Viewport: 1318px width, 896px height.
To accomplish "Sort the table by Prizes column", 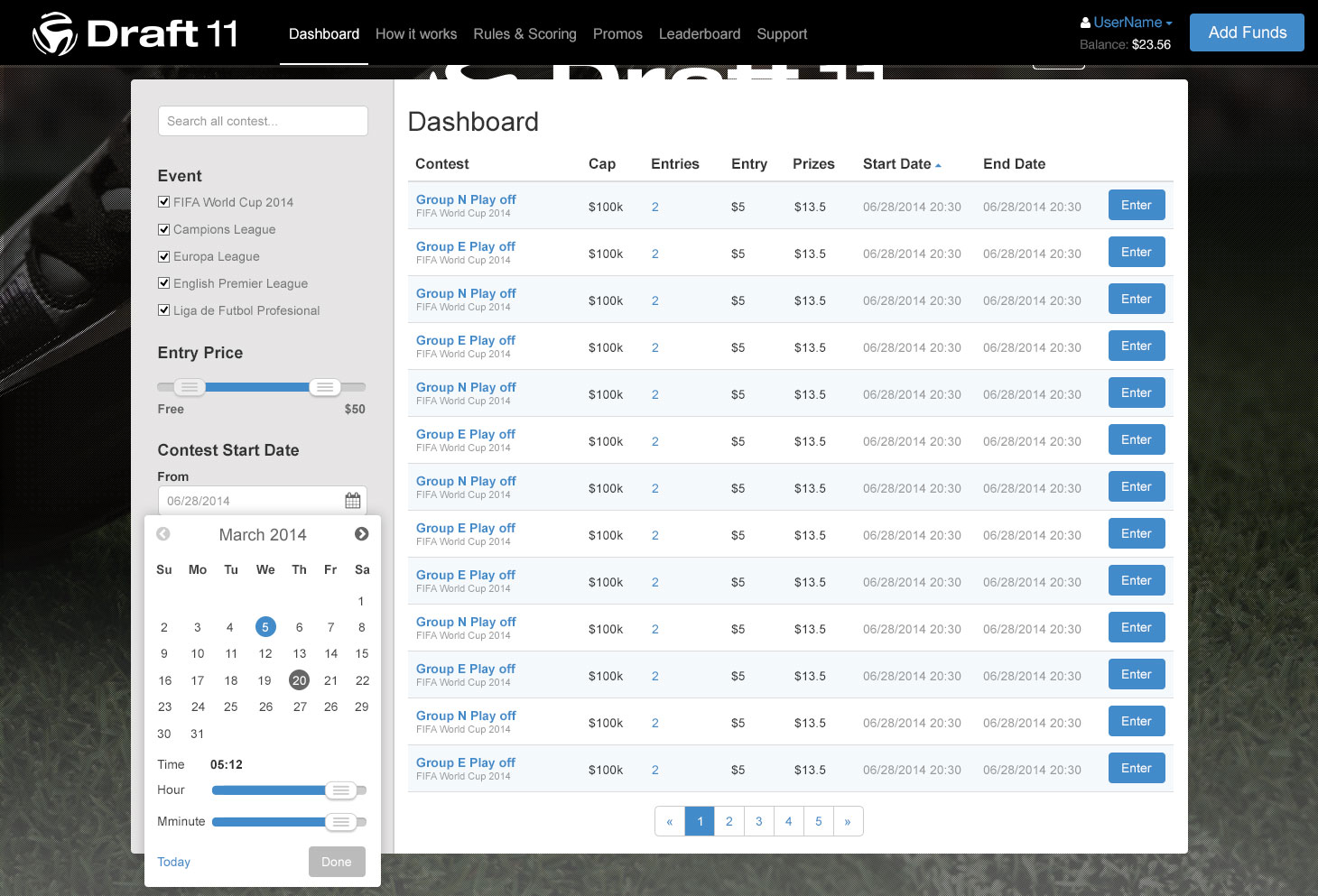I will coord(813,164).
